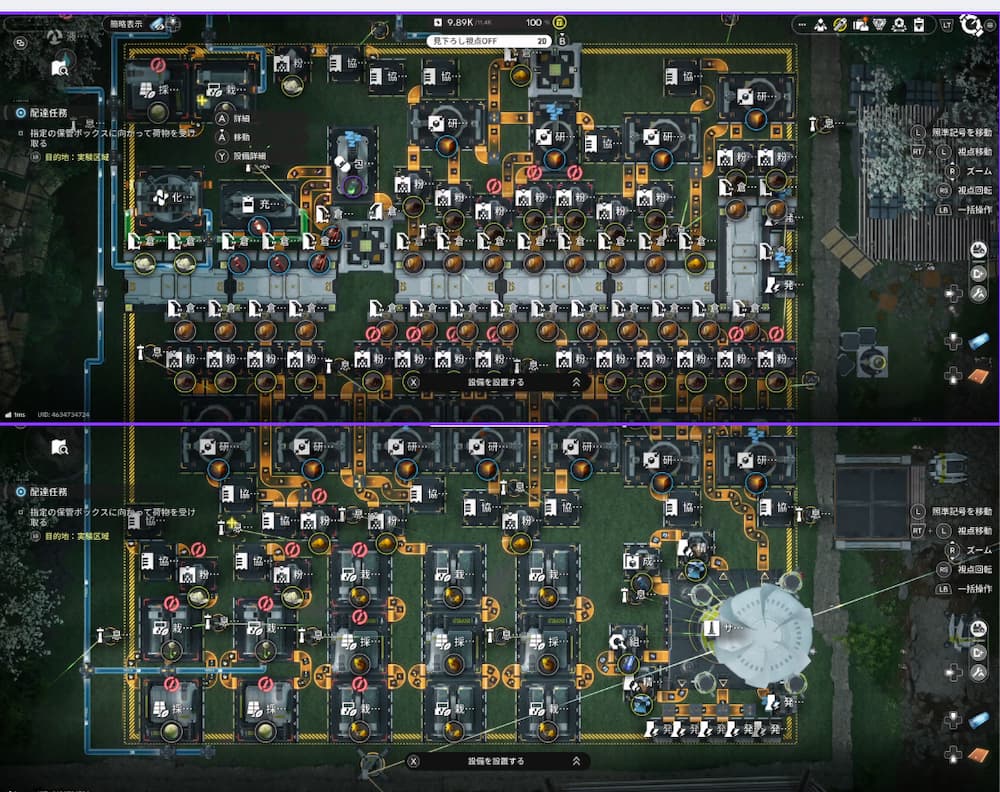1000x792 pixels.
Task: Click the yellow-highlighted chain link icon in top bar
Action: [840, 25]
